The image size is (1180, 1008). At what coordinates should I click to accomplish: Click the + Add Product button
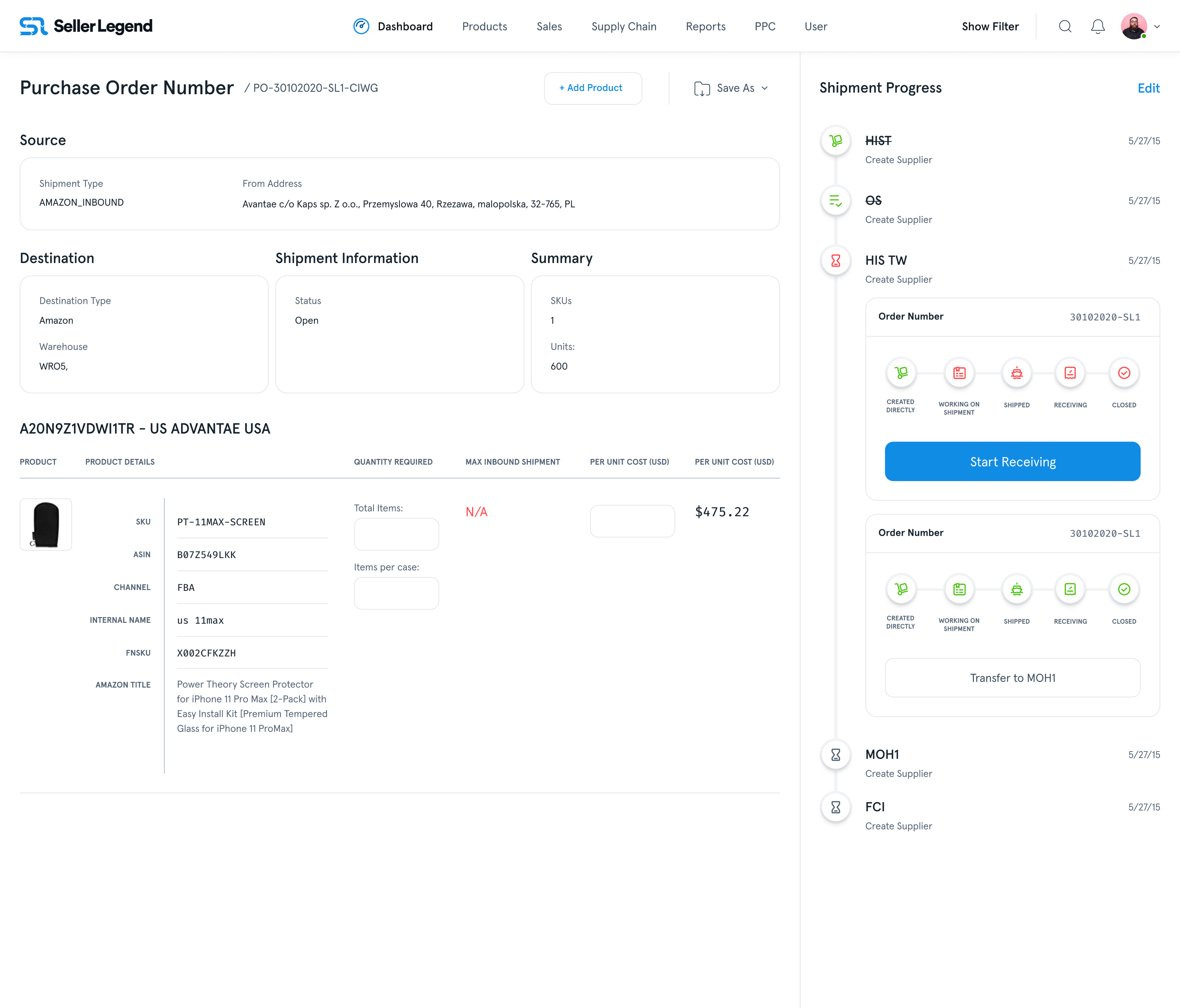(x=593, y=88)
